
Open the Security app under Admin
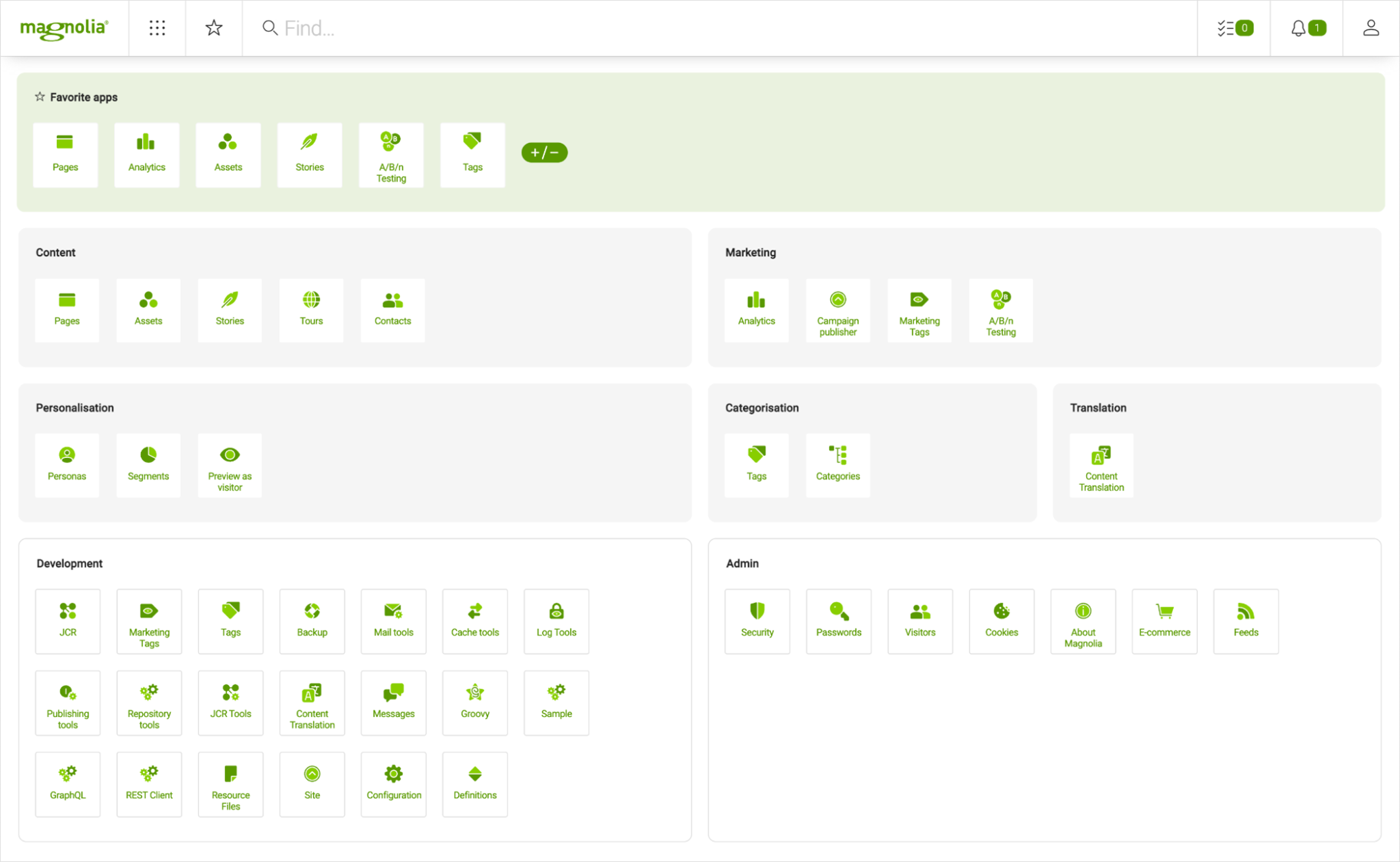point(756,618)
